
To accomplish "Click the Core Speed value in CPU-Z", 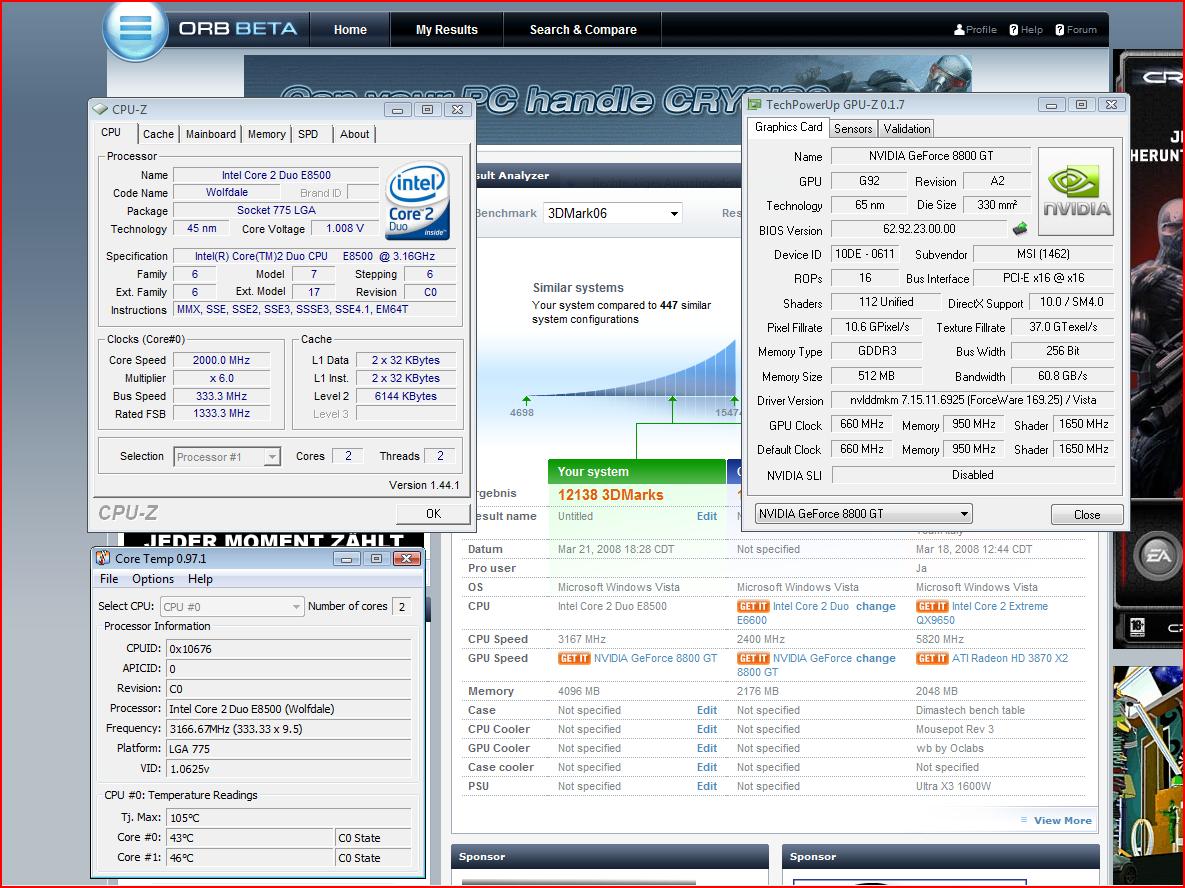I will 221,360.
